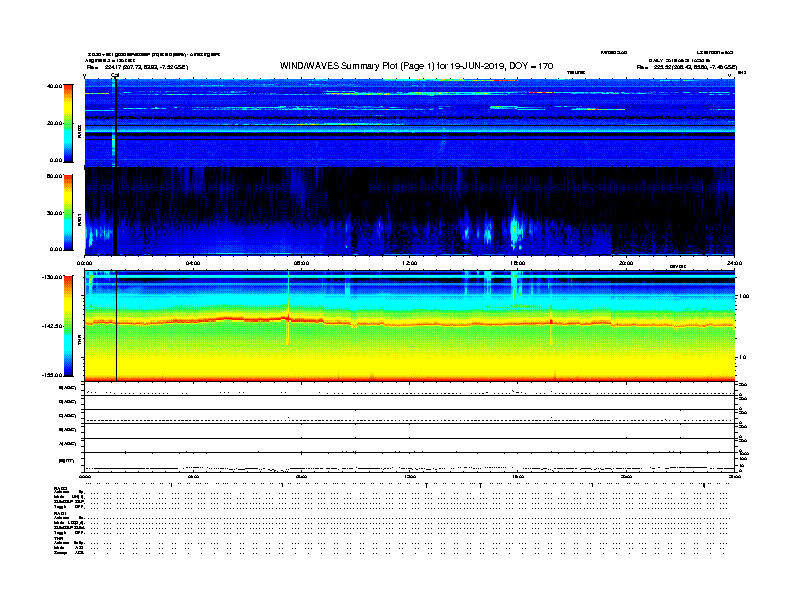Click the 16:00 tick label under RAD1 panel
Screen dimensions: 792x612
click(518, 263)
